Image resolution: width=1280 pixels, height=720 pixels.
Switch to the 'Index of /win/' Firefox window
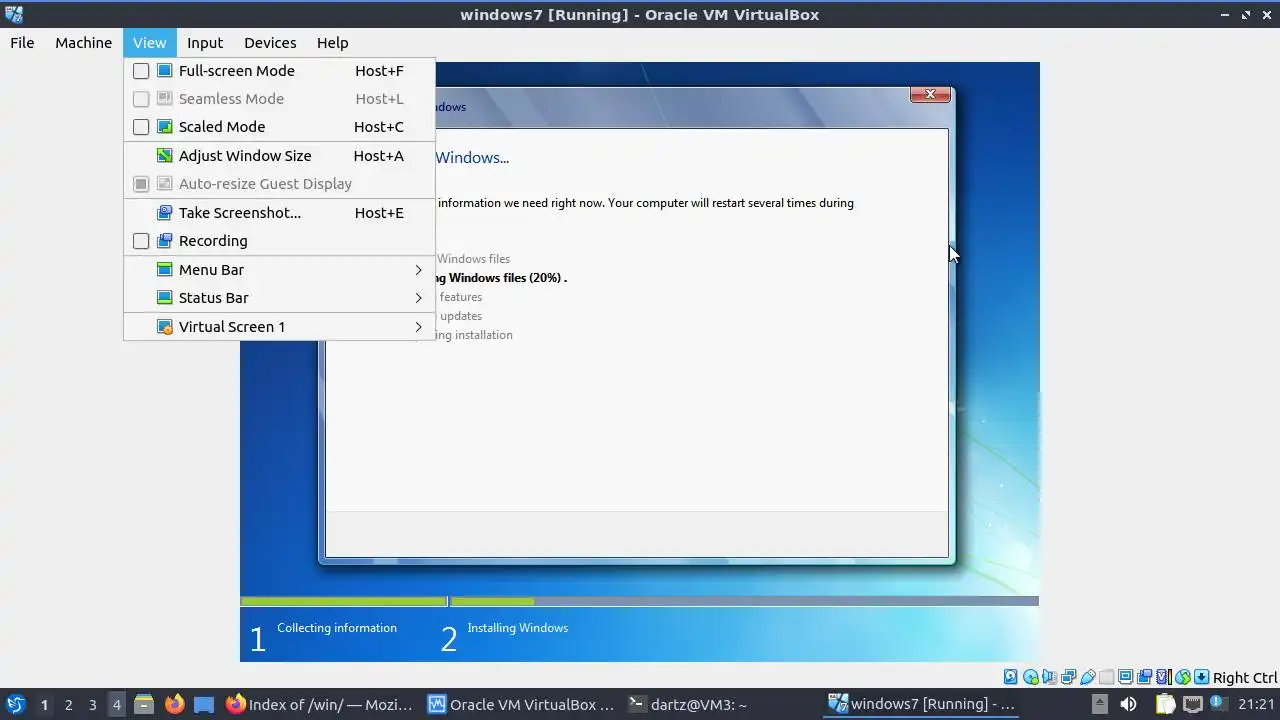click(319, 704)
